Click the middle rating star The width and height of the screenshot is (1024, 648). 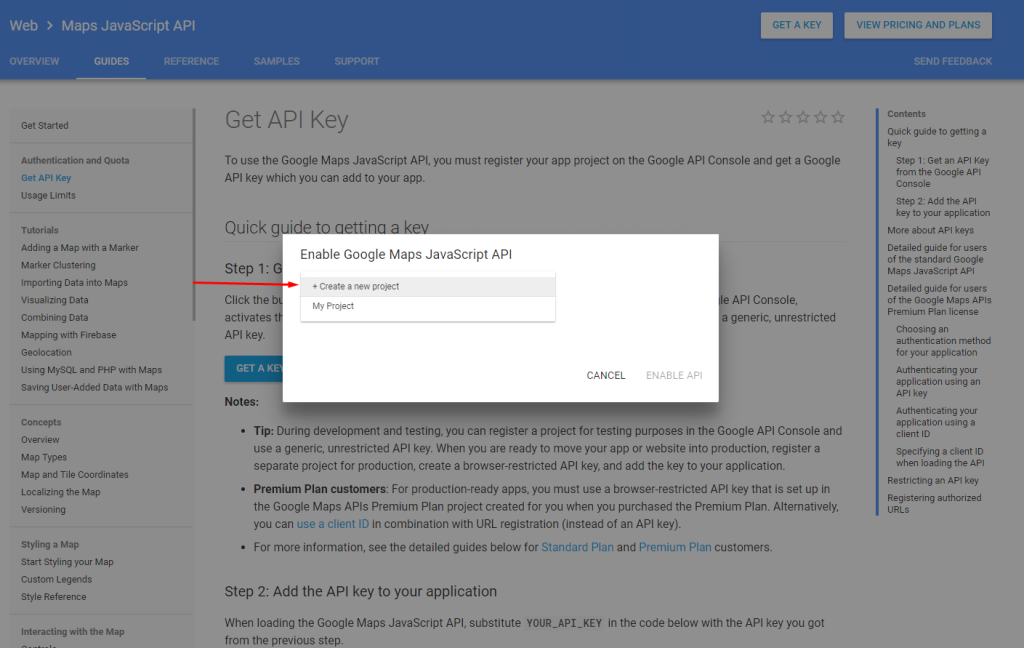pyautogui.click(x=802, y=117)
